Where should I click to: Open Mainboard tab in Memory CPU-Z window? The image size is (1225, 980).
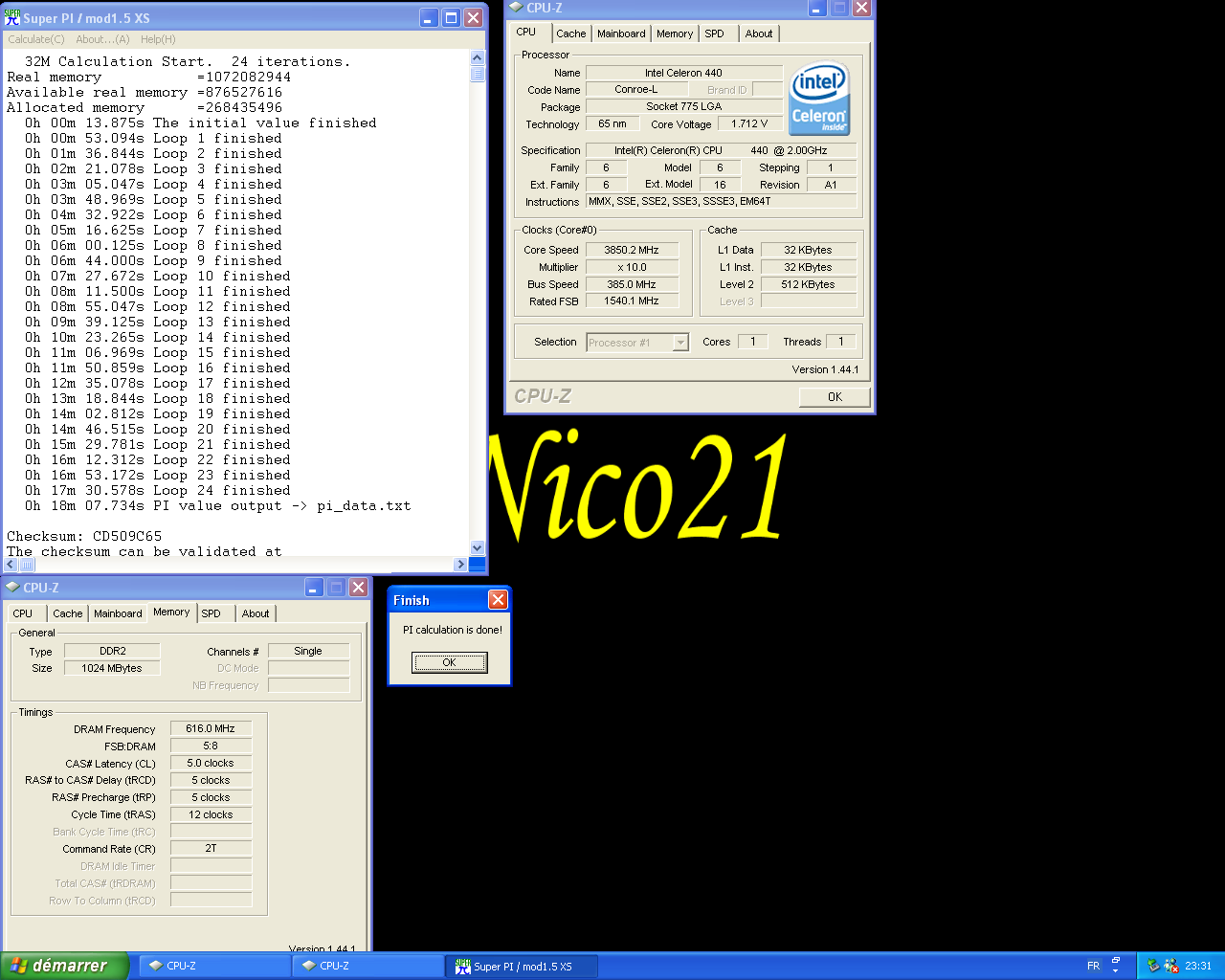(118, 613)
